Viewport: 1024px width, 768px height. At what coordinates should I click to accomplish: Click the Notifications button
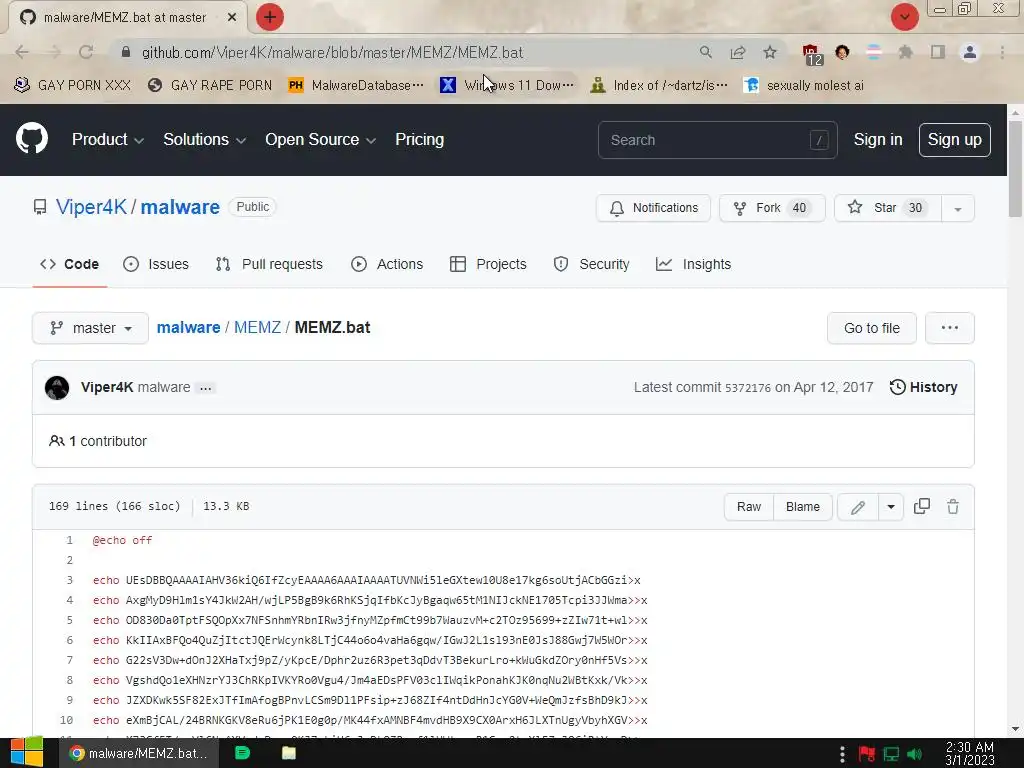tap(653, 208)
